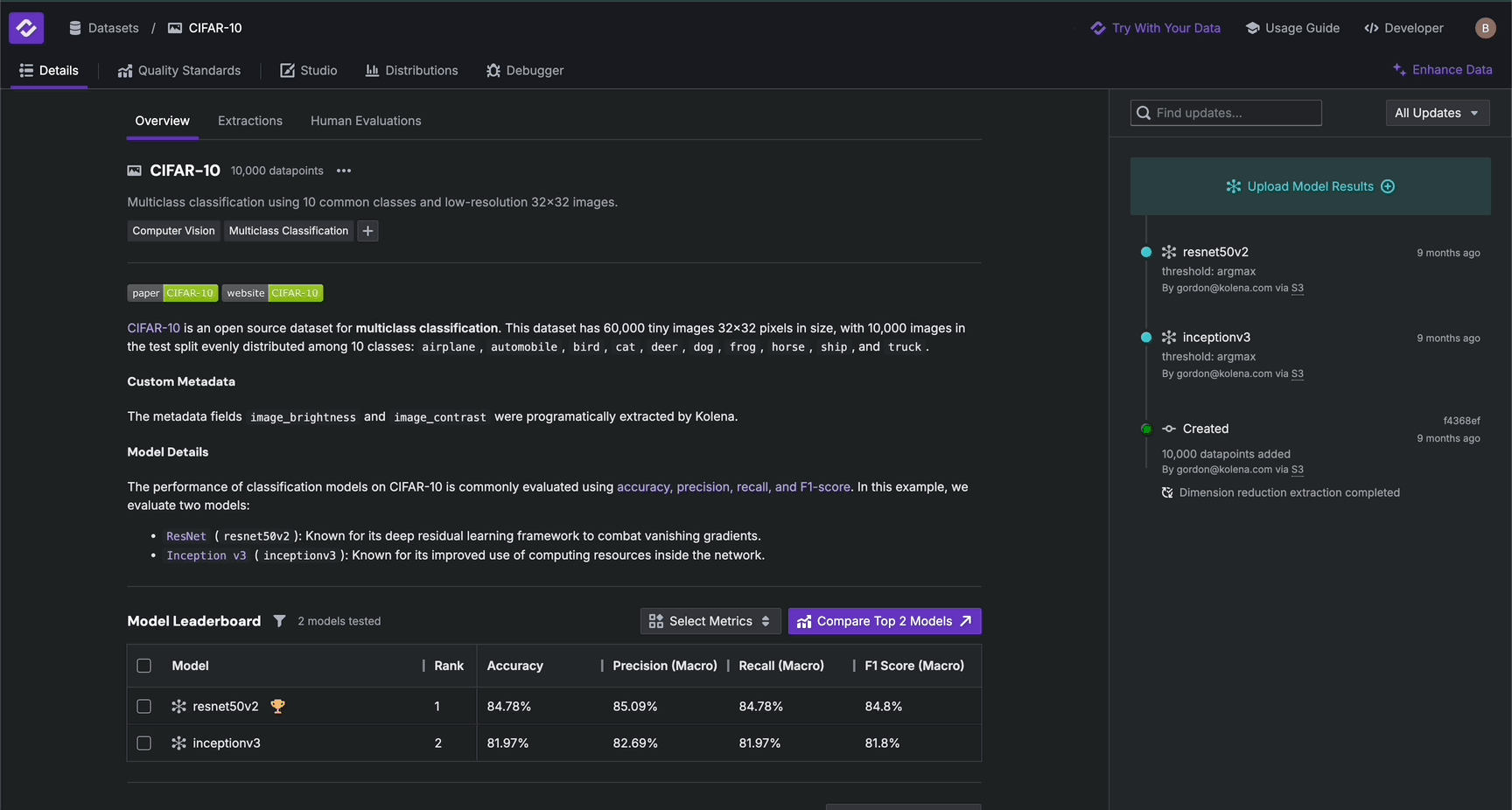Click Compare Top 2 Models button

(x=884, y=621)
